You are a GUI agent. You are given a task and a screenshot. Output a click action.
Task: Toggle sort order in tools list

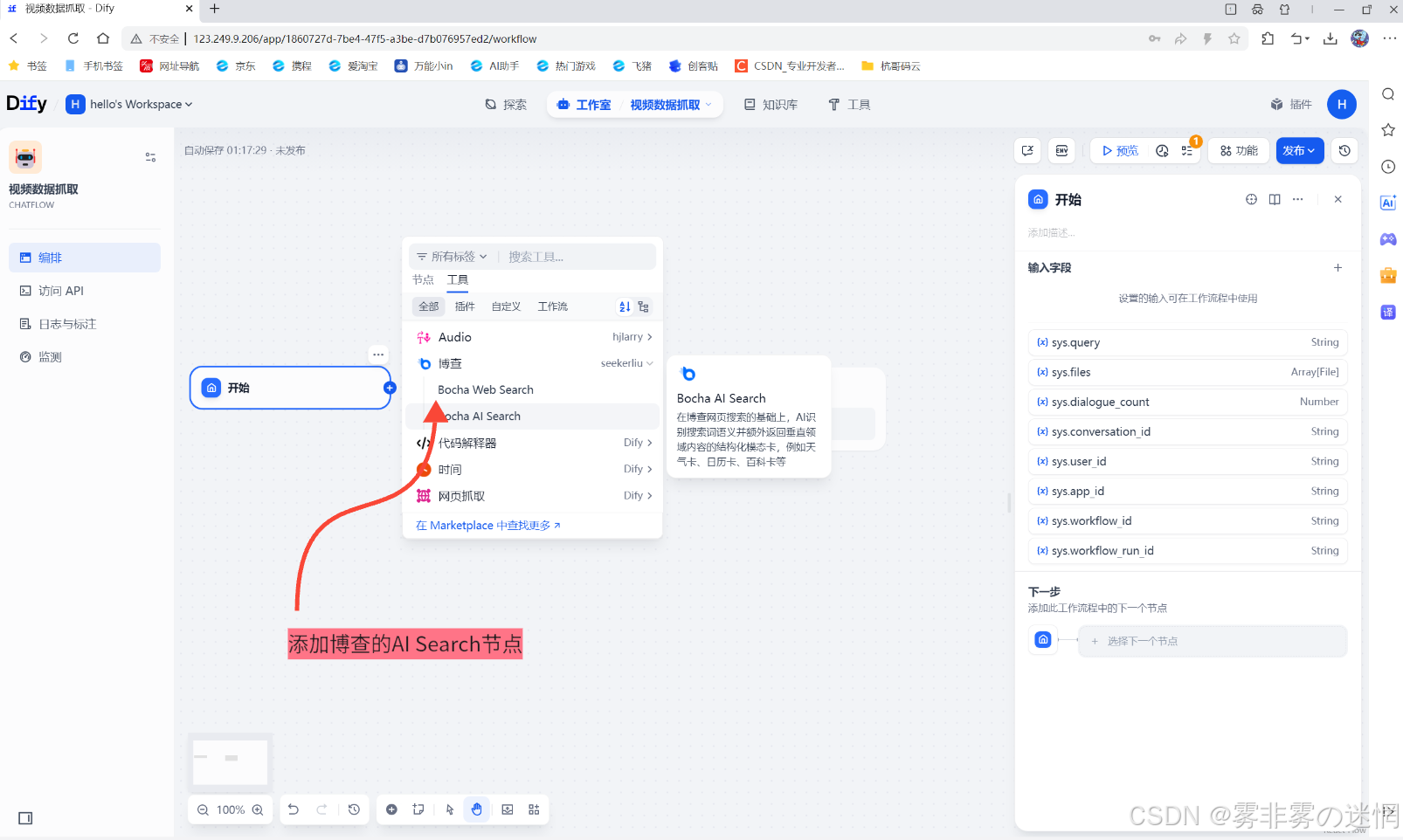(625, 306)
